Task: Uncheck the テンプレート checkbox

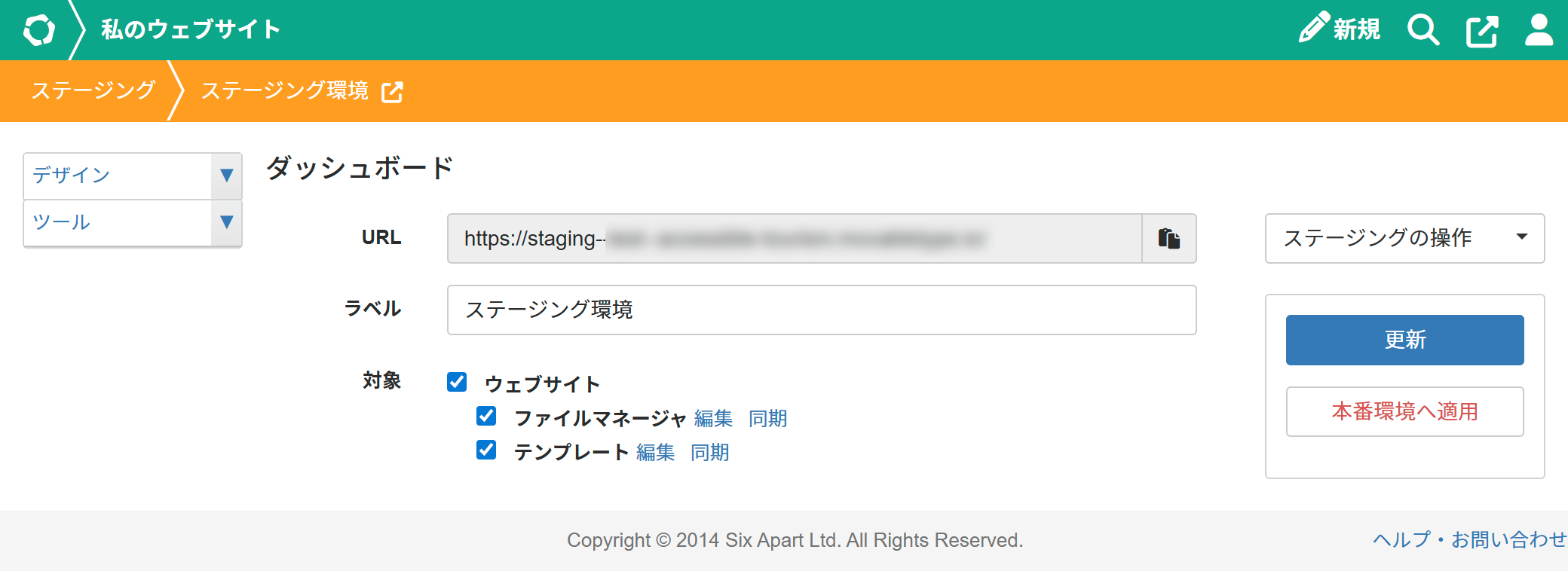Action: (x=486, y=450)
